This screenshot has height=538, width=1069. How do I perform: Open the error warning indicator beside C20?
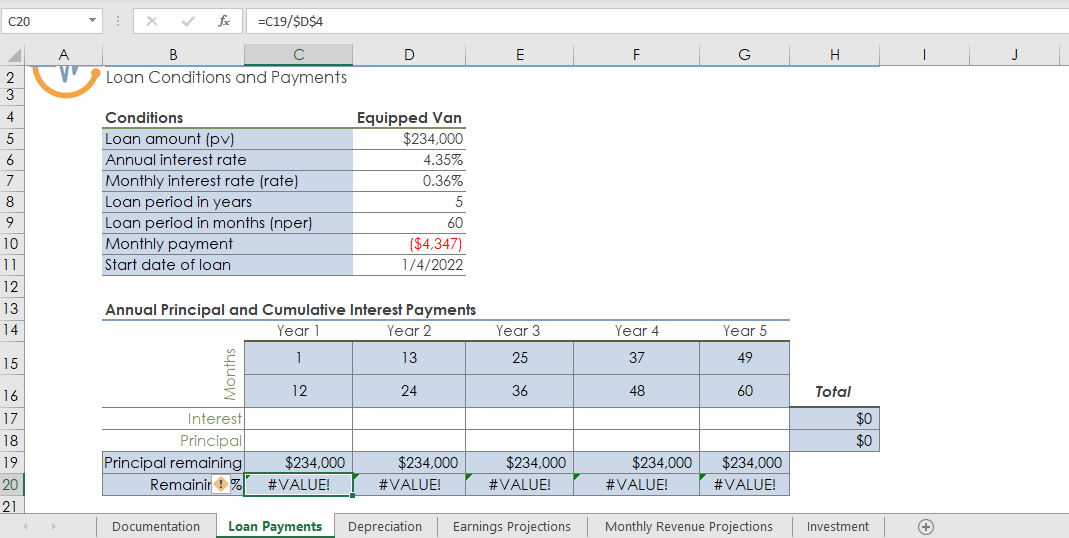click(222, 485)
